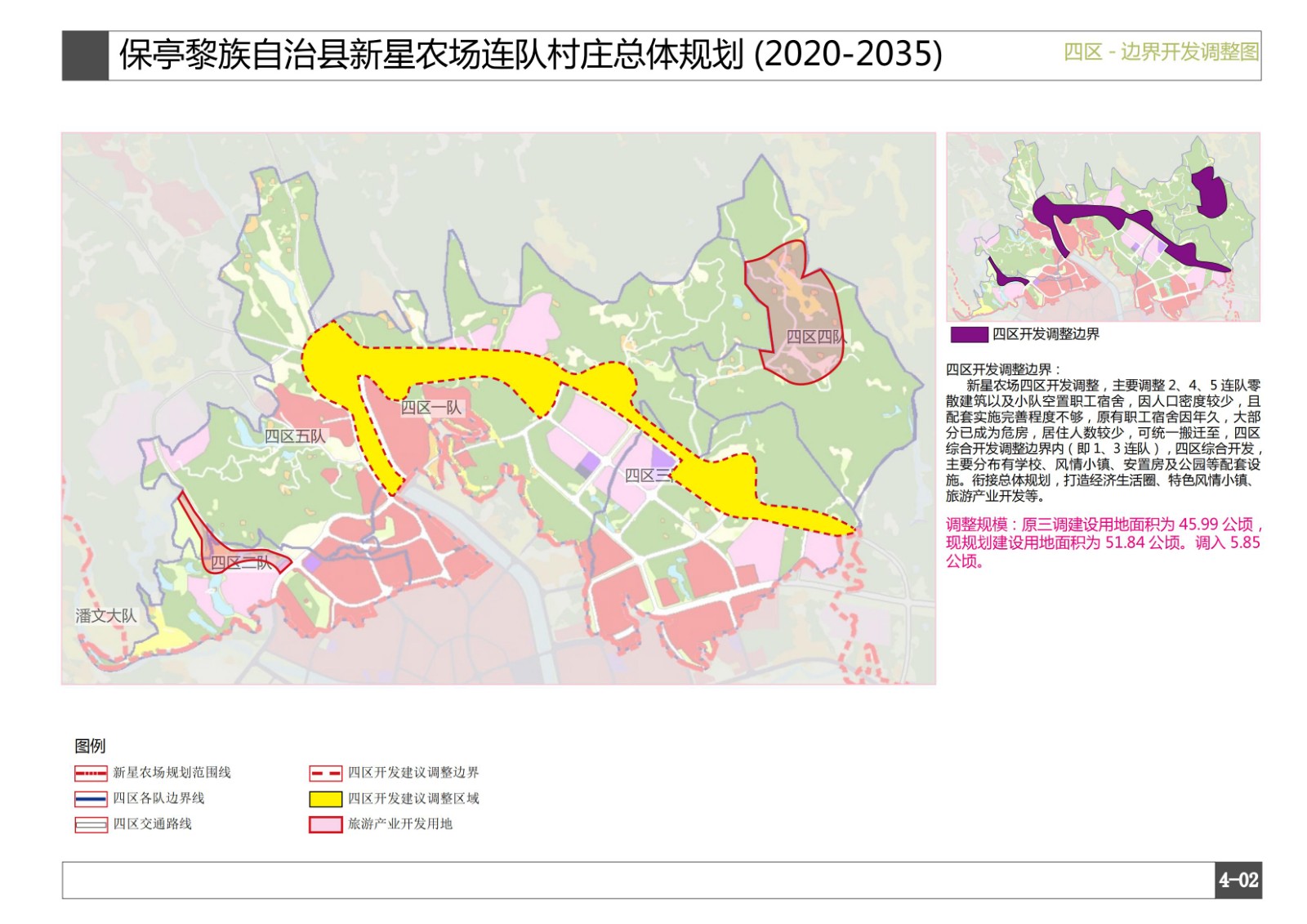Click the purple 四区开发调整边界 swatch
Viewport: 1307px width, 924px height.
pos(969,334)
